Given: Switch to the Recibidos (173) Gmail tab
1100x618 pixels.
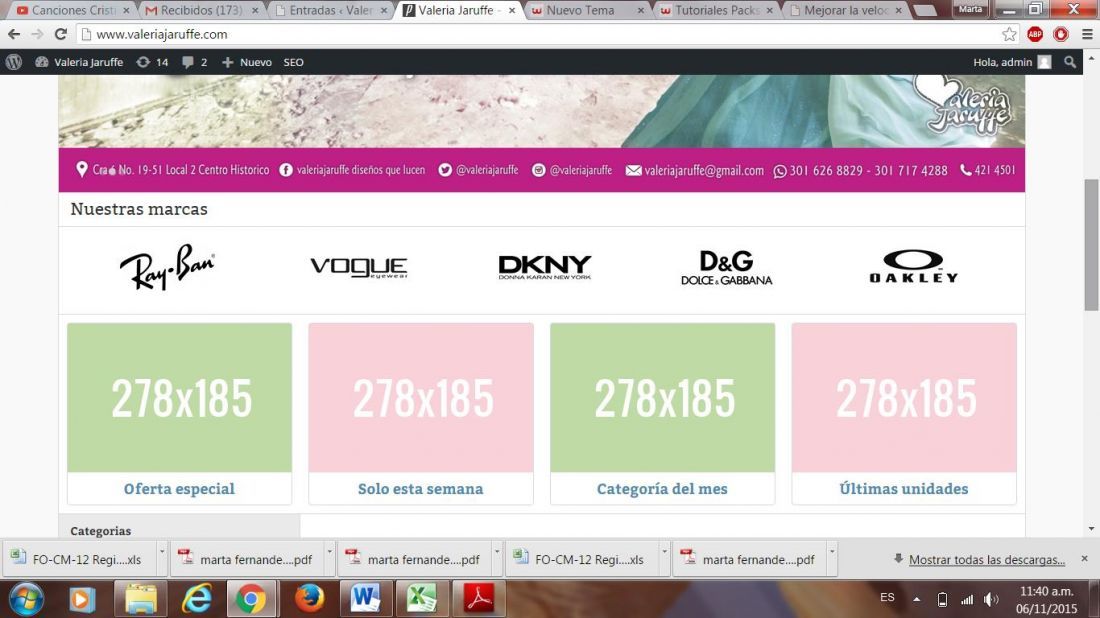Looking at the screenshot, I should click(x=202, y=10).
